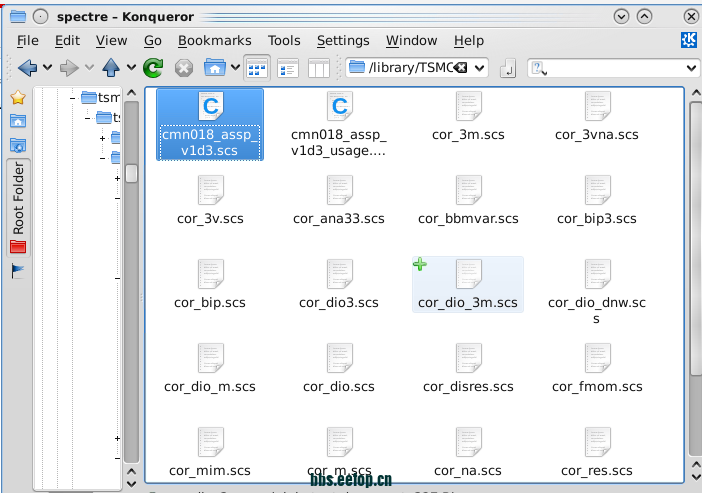Select cmn018_assp_v1d3.scs file
Viewport: 702px width, 493px height.
210,124
